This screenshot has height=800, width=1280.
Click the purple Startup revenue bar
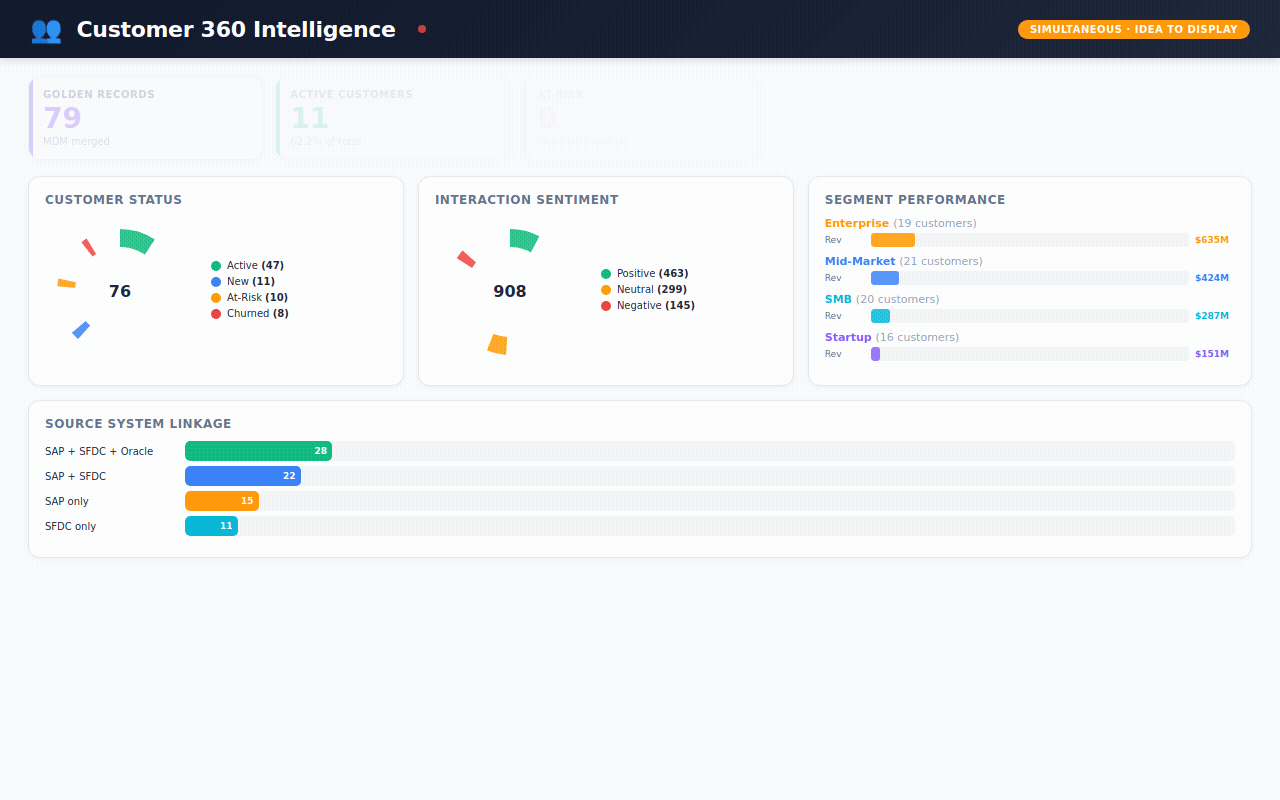tap(876, 354)
